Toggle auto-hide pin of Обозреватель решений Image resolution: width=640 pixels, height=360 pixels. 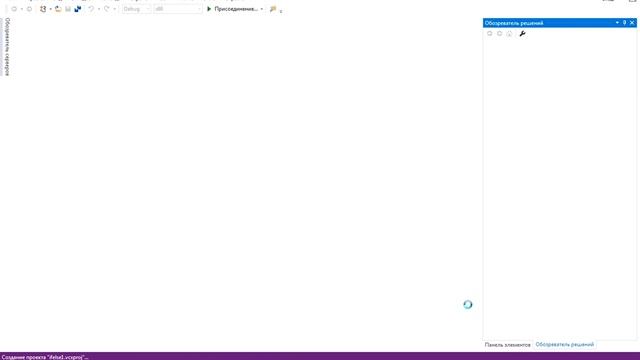[624, 23]
